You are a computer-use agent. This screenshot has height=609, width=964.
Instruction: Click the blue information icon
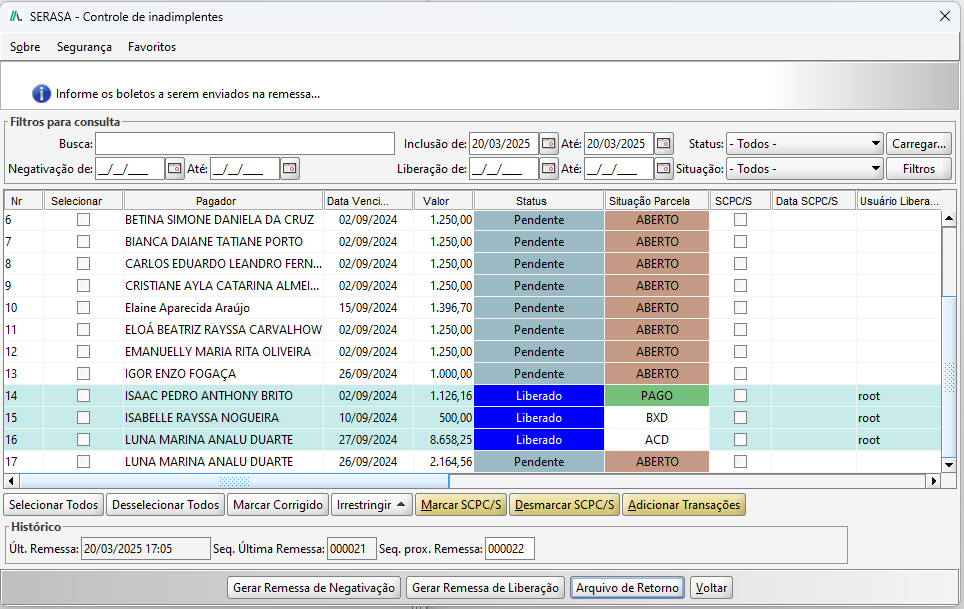(x=41, y=94)
